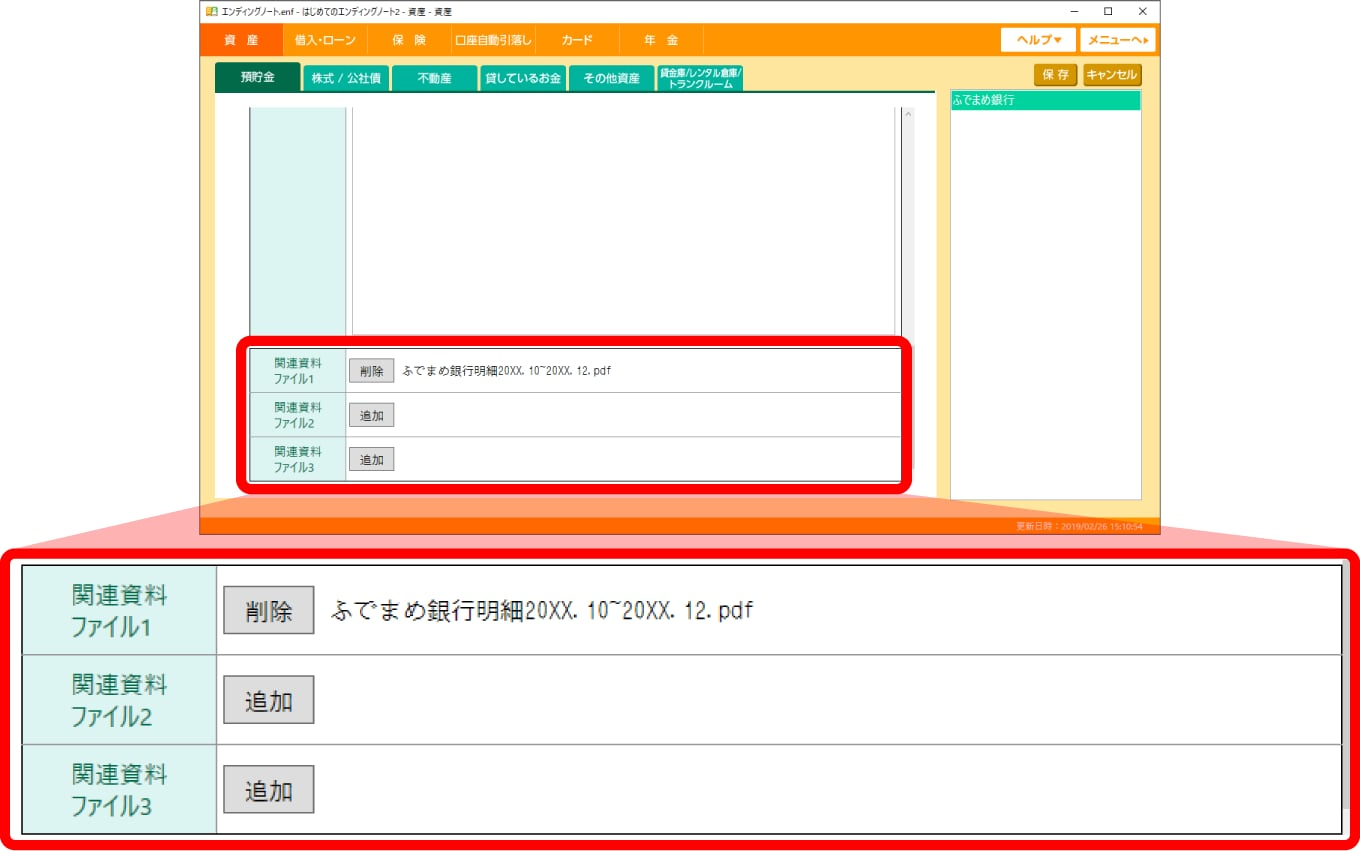Open the カード section
Screen dimensions: 1360x851
(577, 40)
